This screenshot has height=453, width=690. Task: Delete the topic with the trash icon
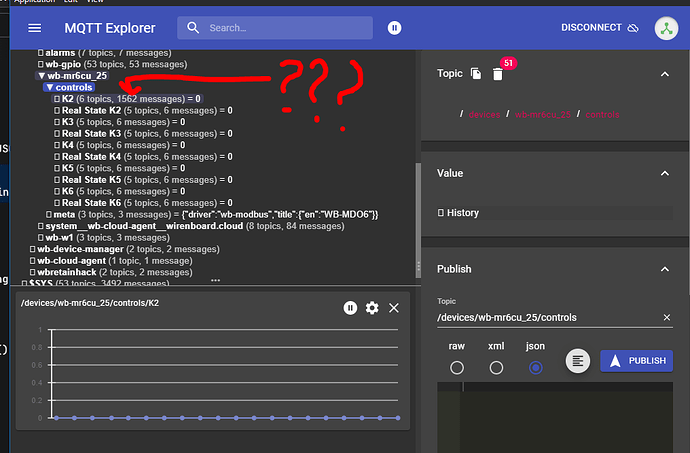coord(497,75)
